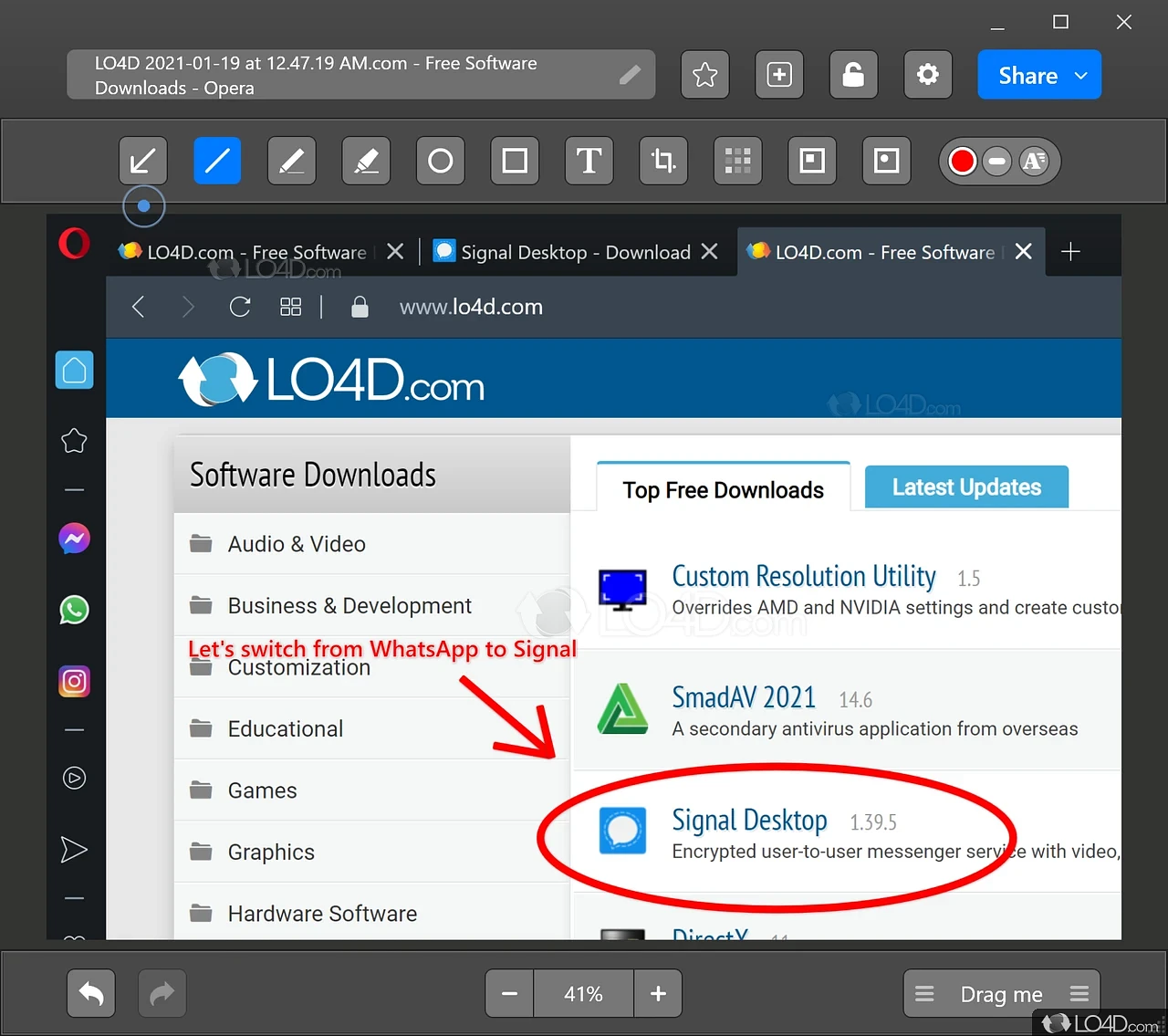Viewport: 1168px width, 1036px height.
Task: Choose the pencil freehand tool
Action: click(x=291, y=162)
